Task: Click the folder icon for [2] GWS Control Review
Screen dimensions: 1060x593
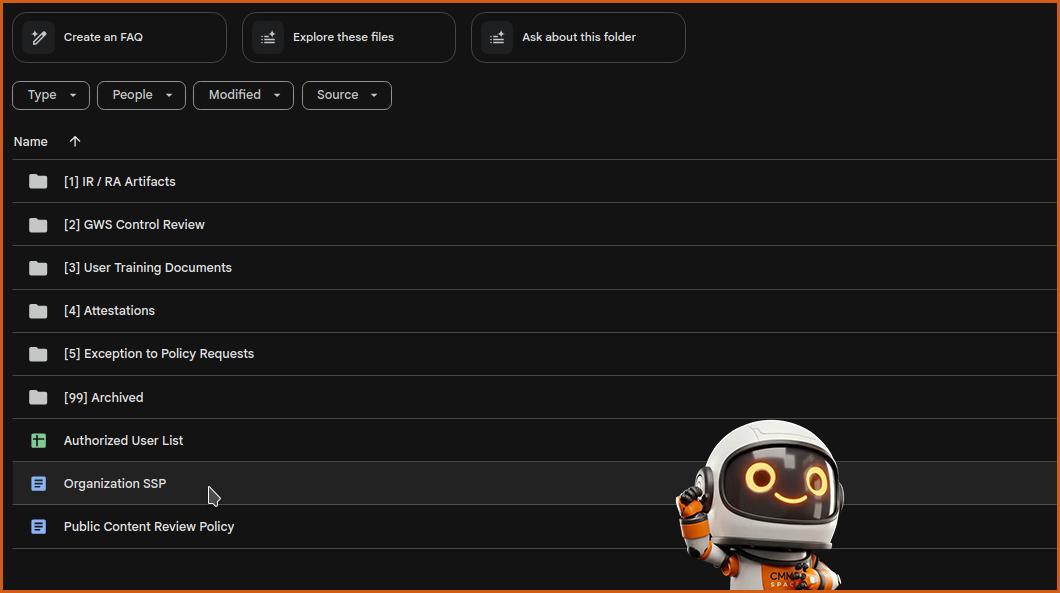Action: click(38, 224)
